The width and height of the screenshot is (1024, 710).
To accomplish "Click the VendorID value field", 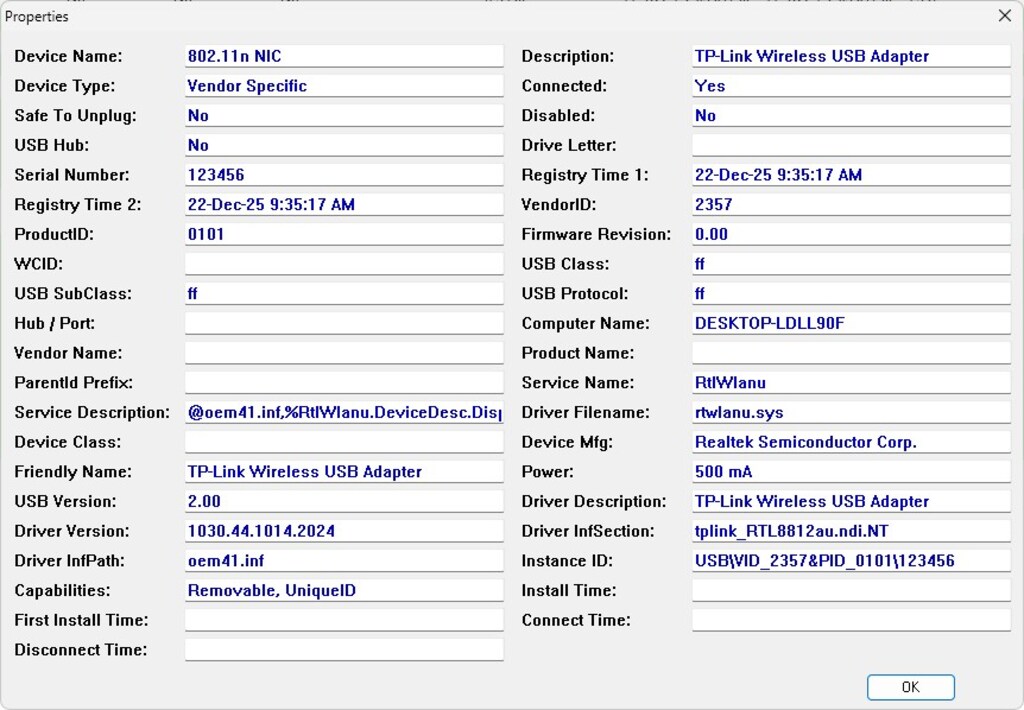I will pos(851,204).
